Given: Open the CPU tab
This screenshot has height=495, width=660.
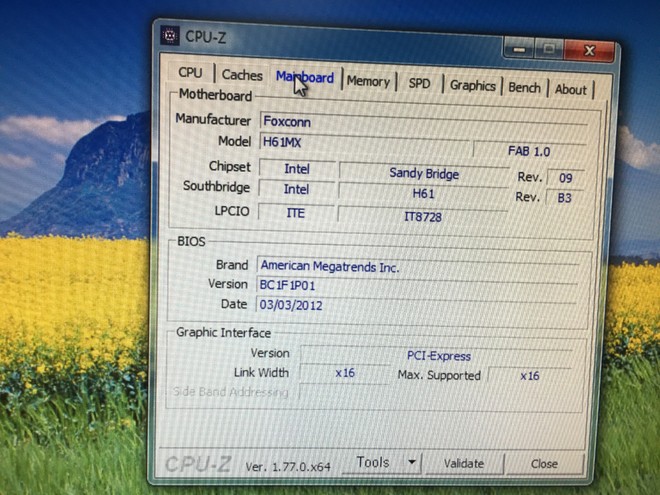Looking at the screenshot, I should click(190, 72).
